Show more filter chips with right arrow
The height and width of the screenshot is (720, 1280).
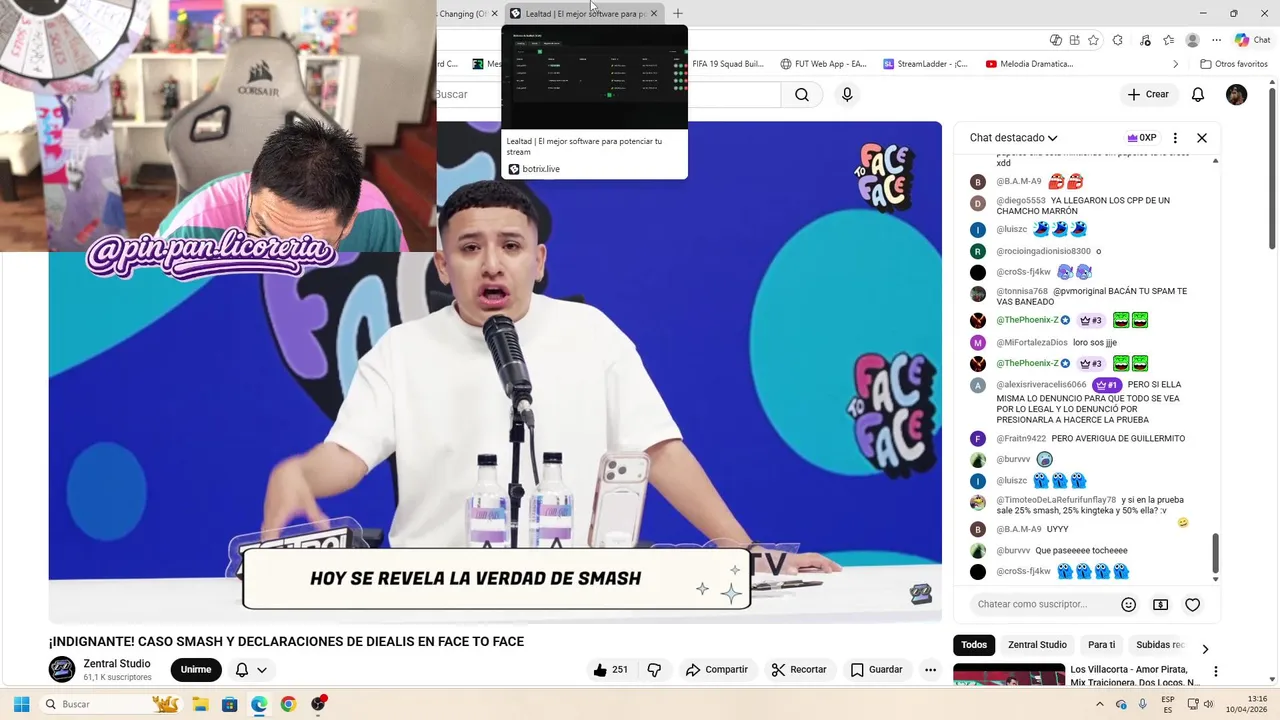(x=1205, y=649)
